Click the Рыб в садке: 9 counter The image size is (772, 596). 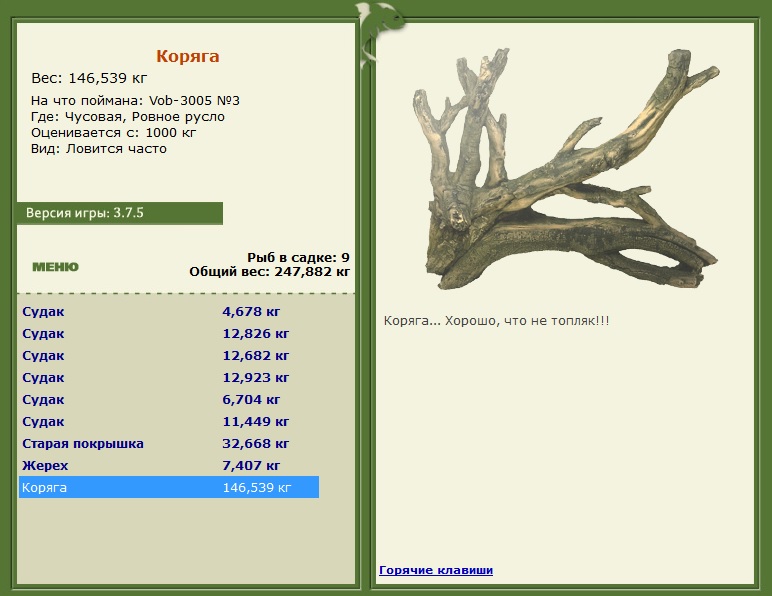click(298, 257)
